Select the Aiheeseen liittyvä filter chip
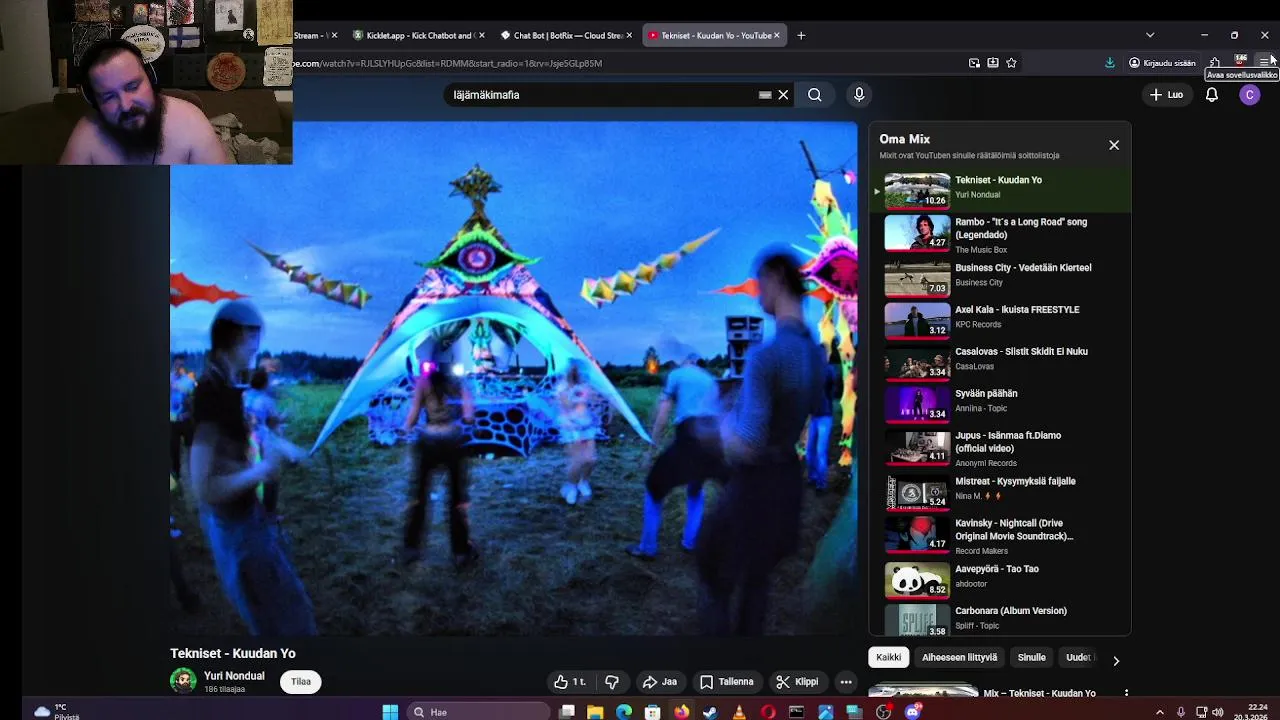This screenshot has width=1280, height=720. click(959, 657)
